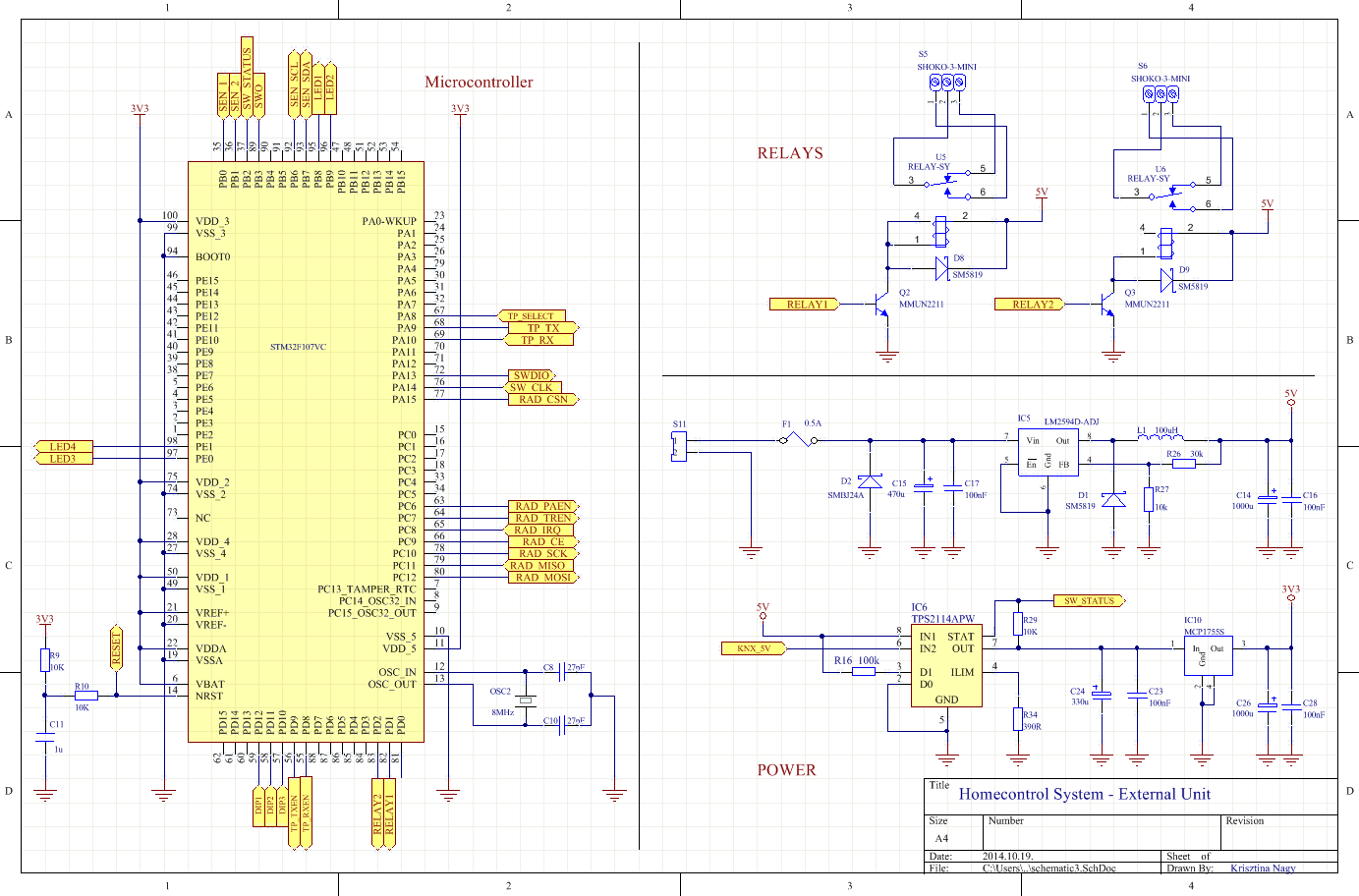
Task: Select the RAD_PAEN net port
Action: tap(542, 506)
